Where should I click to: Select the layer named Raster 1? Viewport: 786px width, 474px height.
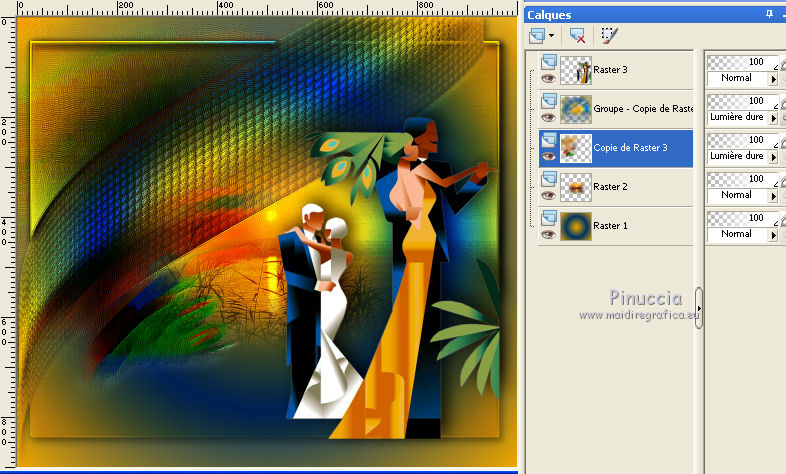tap(610, 226)
